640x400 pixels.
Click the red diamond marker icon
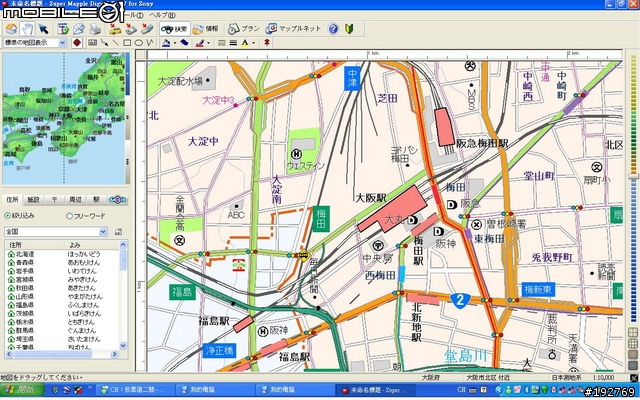(x=77, y=42)
